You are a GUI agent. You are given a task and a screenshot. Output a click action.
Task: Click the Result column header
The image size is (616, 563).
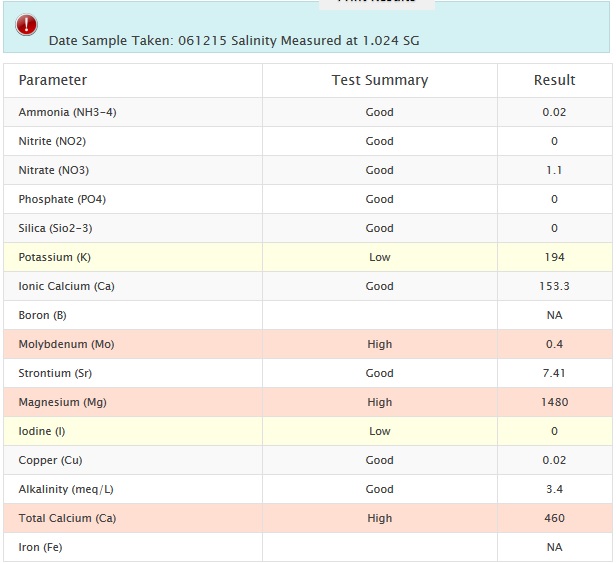point(554,80)
